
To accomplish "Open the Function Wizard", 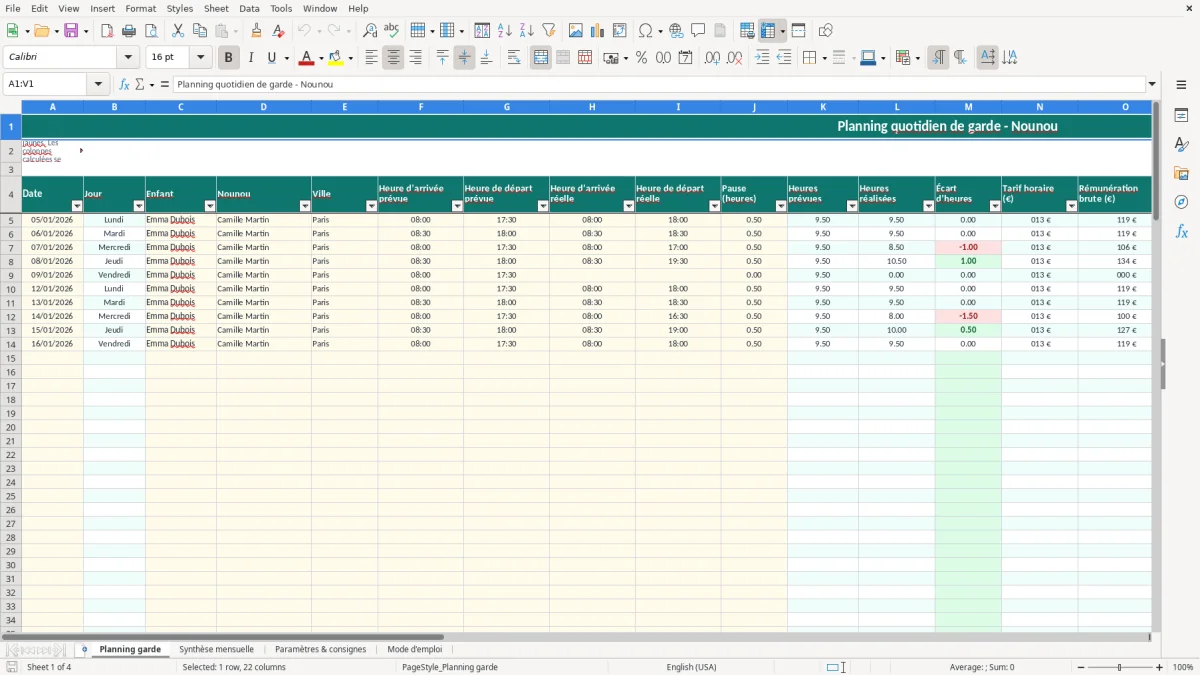I will (x=125, y=85).
